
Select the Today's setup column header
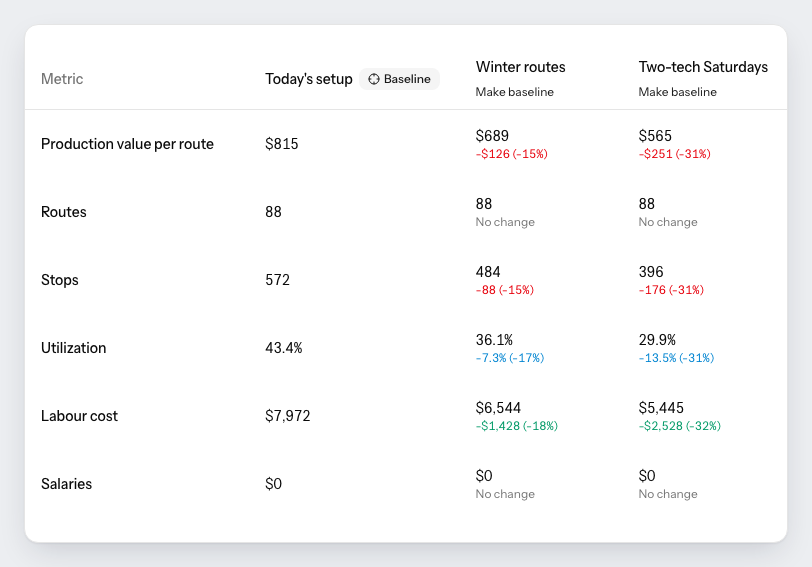tap(309, 79)
